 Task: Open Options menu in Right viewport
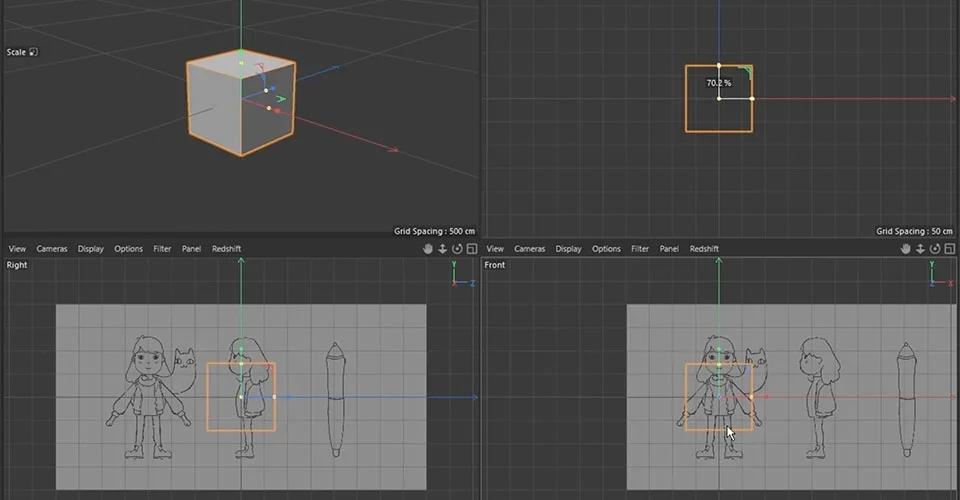129,248
